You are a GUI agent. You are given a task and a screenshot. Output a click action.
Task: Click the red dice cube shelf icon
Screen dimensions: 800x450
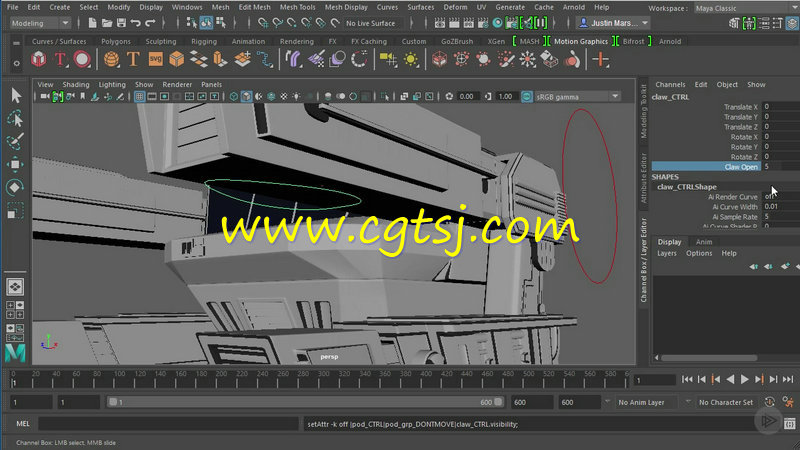point(439,60)
